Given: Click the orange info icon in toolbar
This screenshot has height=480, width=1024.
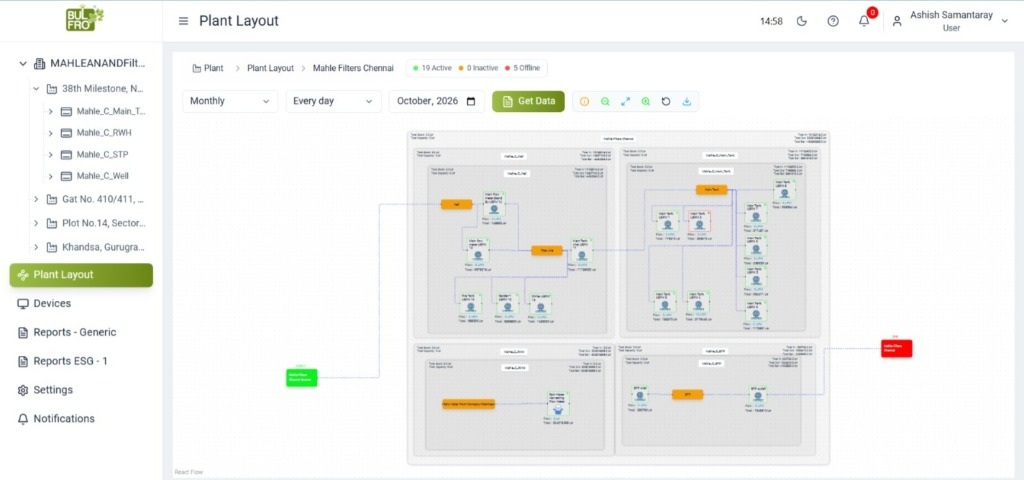Looking at the screenshot, I should (584, 102).
